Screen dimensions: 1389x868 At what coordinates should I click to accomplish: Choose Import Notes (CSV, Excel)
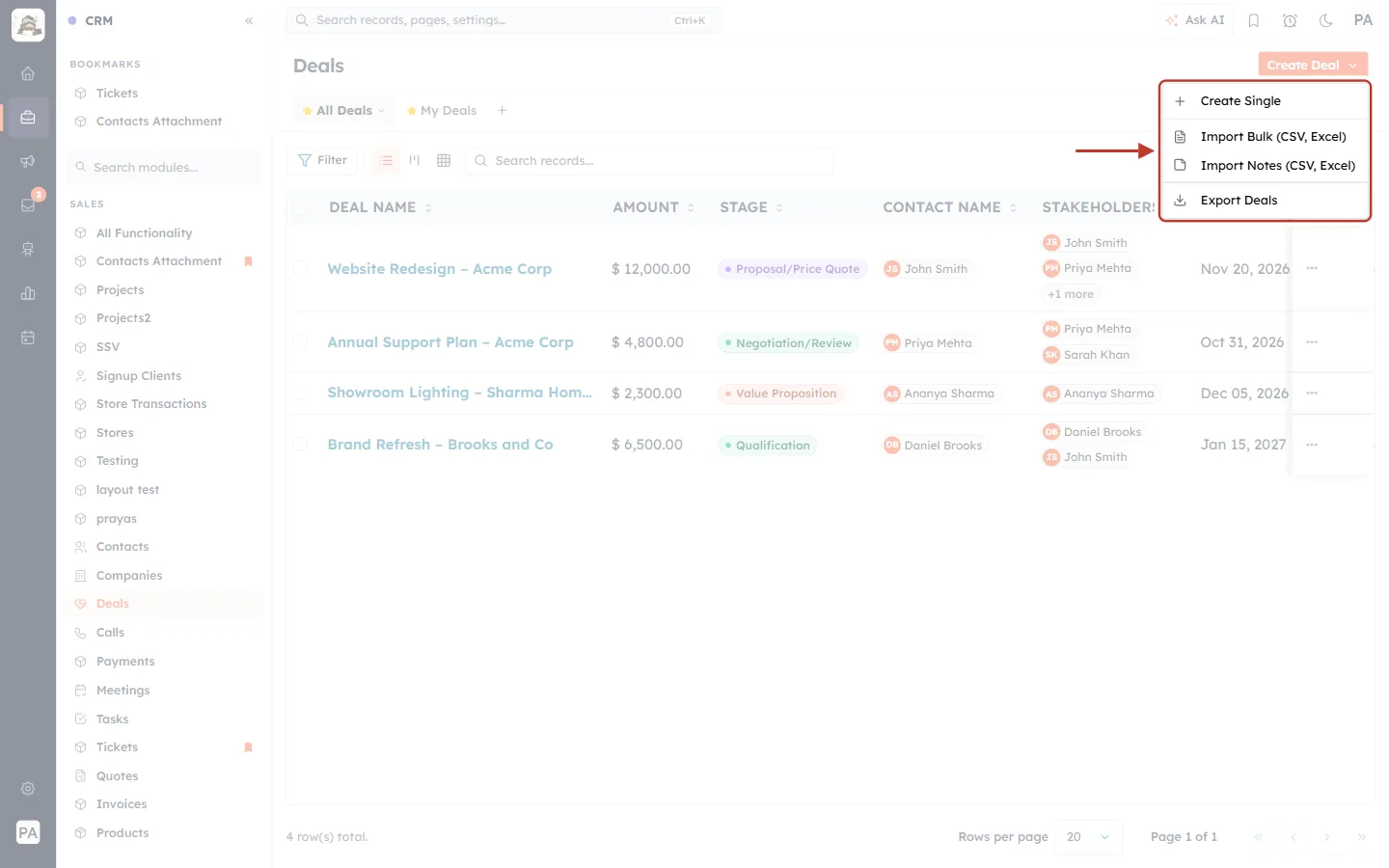(x=1265, y=166)
